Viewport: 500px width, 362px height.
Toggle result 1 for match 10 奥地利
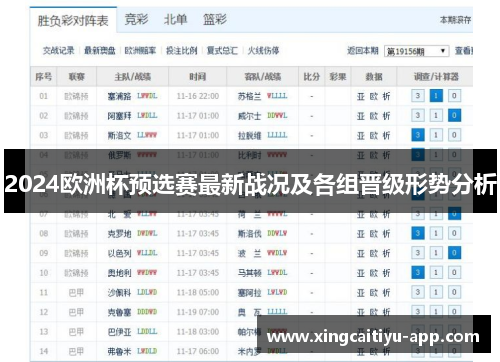click(436, 273)
